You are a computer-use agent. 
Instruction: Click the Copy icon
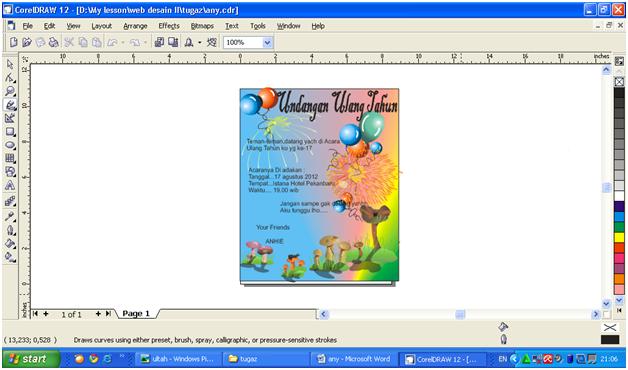[x=83, y=42]
